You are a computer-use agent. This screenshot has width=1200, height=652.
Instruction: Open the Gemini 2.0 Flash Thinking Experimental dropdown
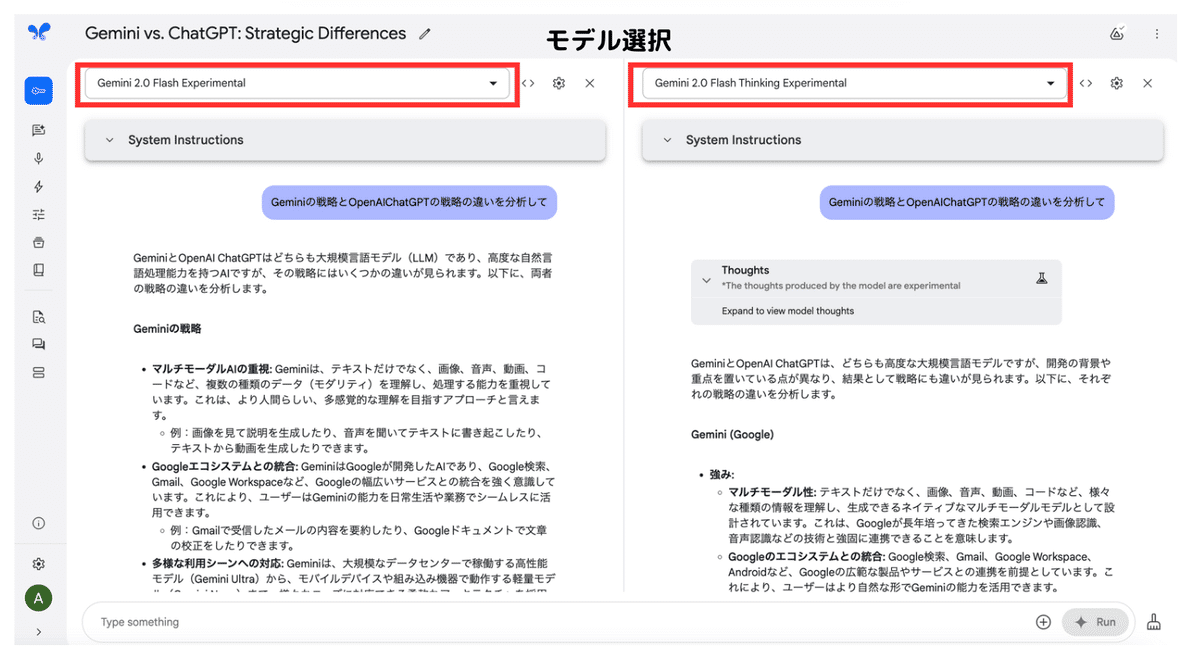(x=855, y=83)
